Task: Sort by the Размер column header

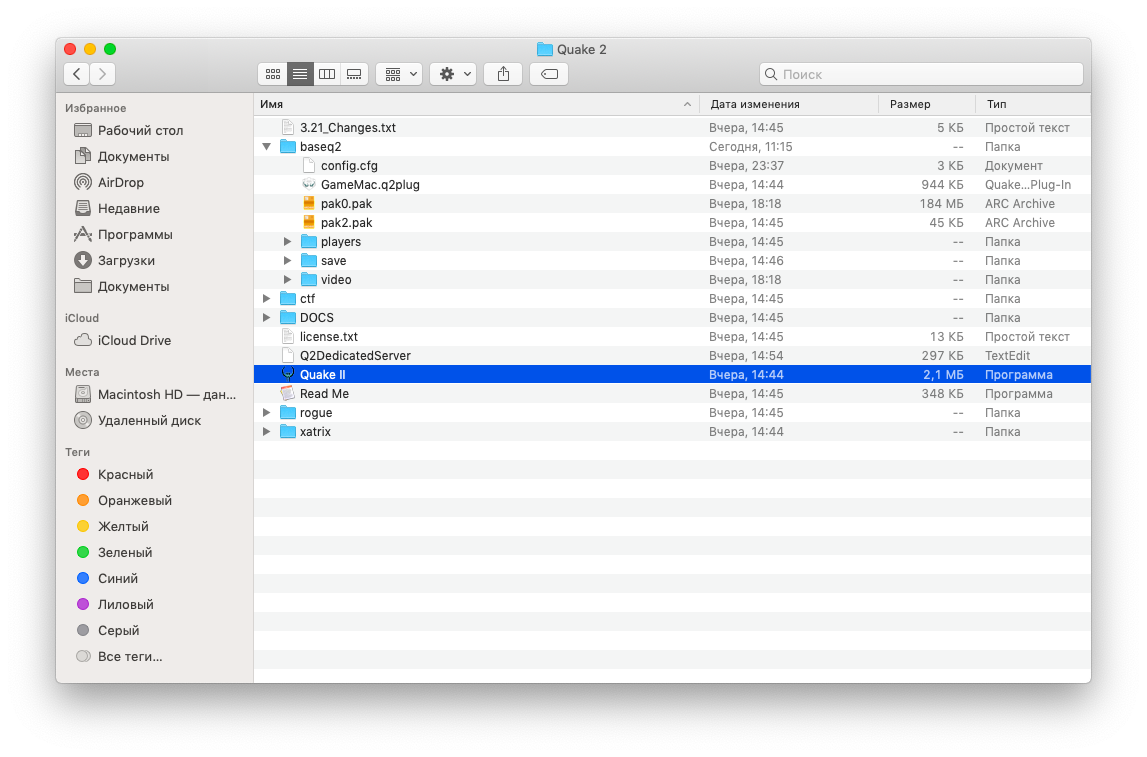Action: click(x=927, y=105)
